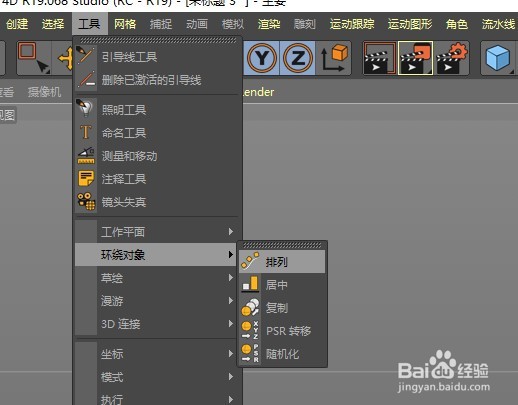Select the live selection rectangle tool
518x405 pixels.
point(34,58)
